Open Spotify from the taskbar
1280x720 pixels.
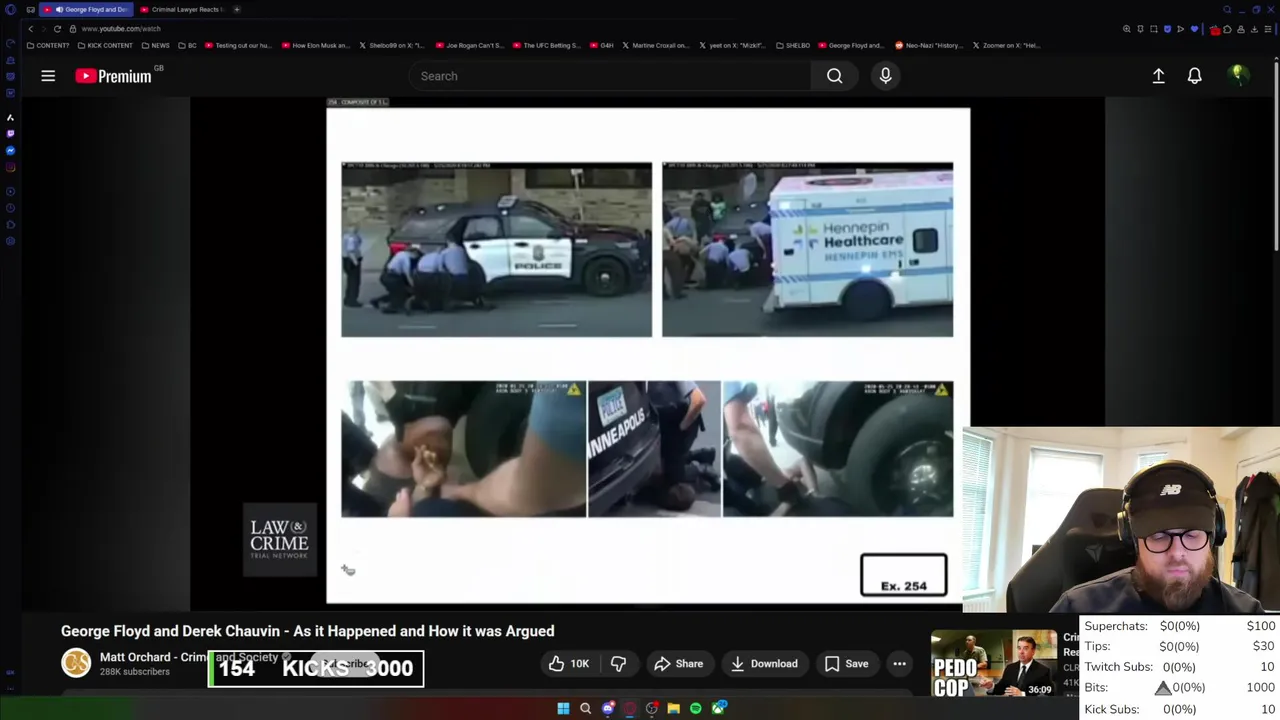(x=696, y=709)
